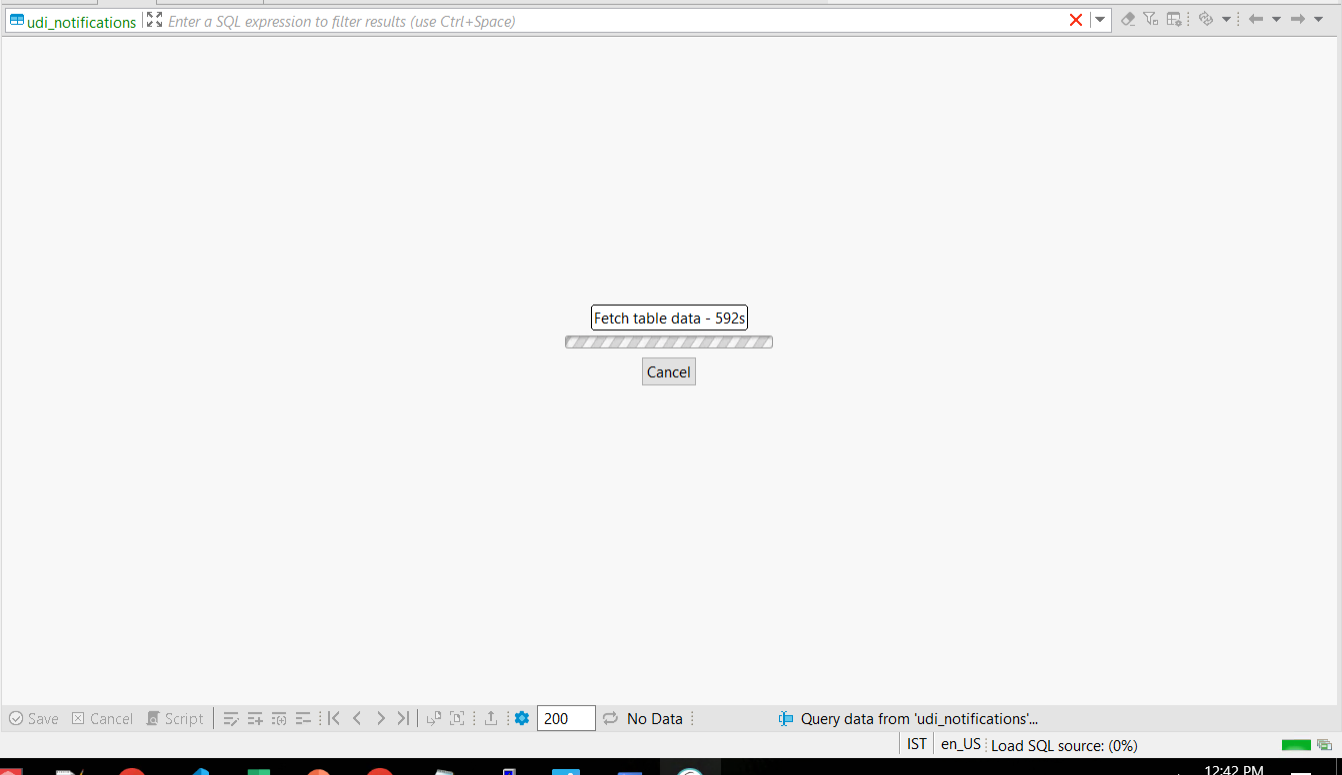Open the blue gear data settings icon

(522, 718)
